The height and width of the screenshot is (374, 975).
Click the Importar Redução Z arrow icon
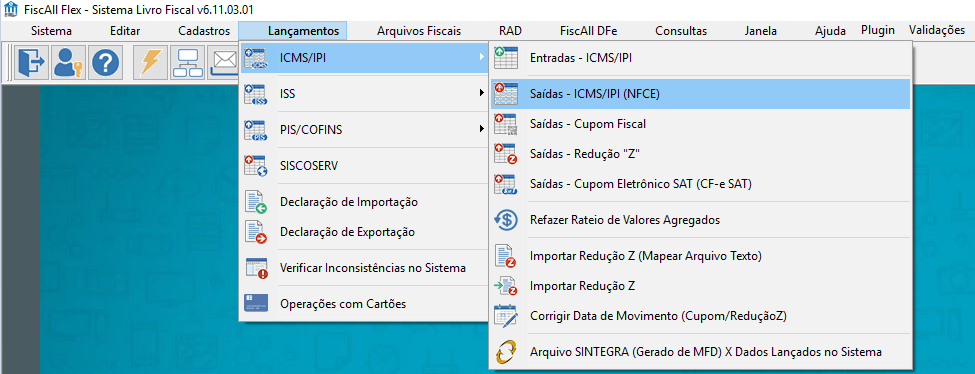pyautogui.click(x=506, y=286)
